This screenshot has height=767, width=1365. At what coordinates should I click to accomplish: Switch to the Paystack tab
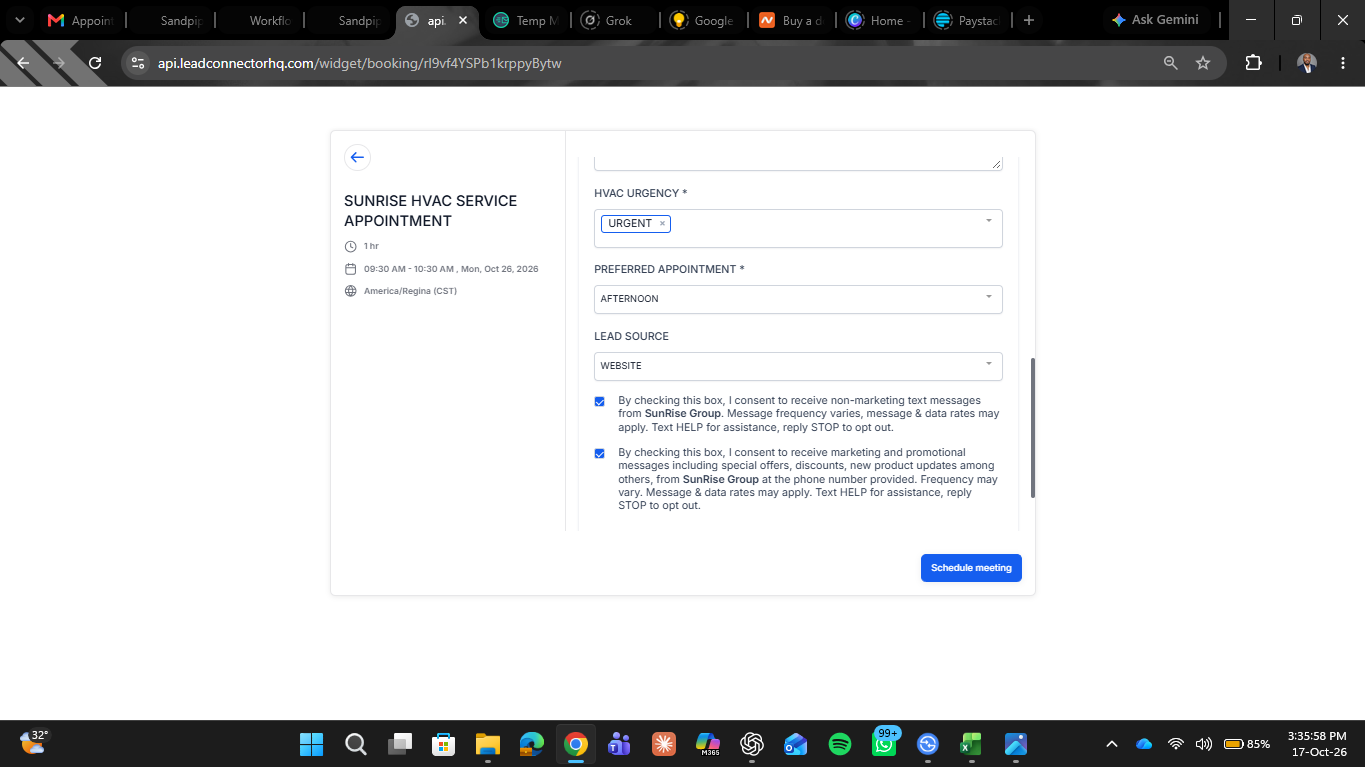[x=968, y=20]
